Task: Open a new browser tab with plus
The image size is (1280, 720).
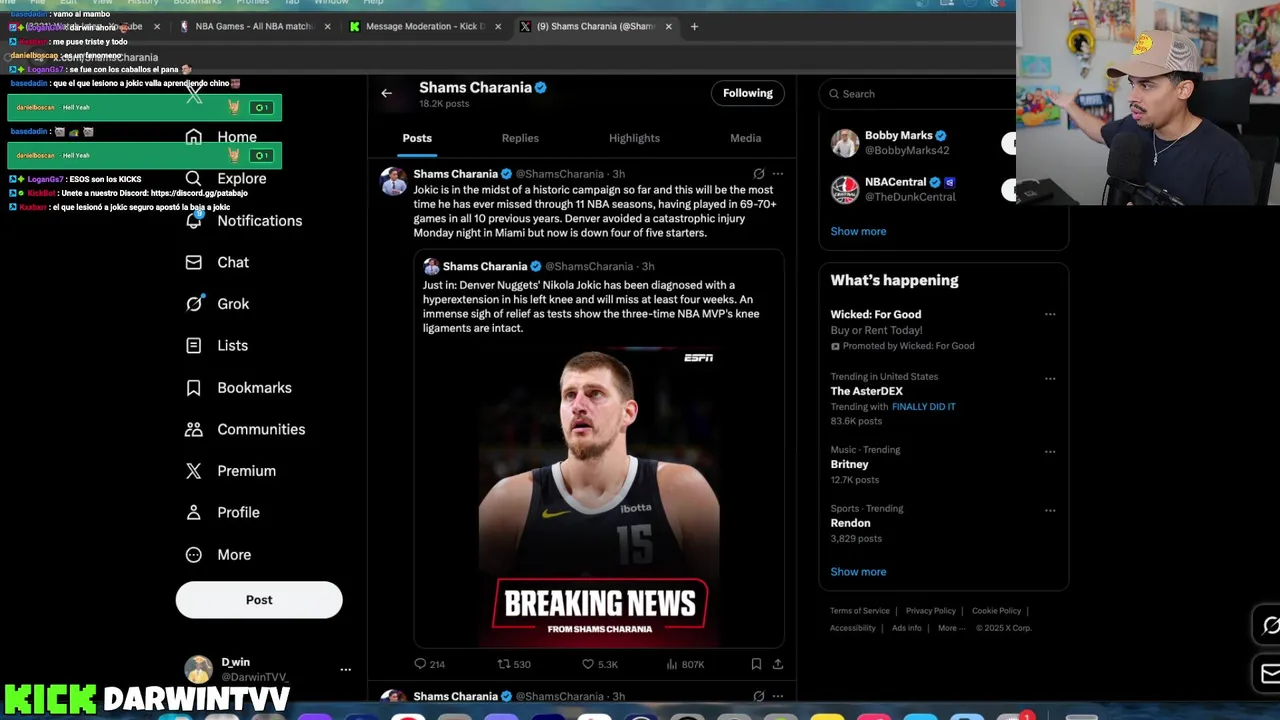Action: click(694, 27)
